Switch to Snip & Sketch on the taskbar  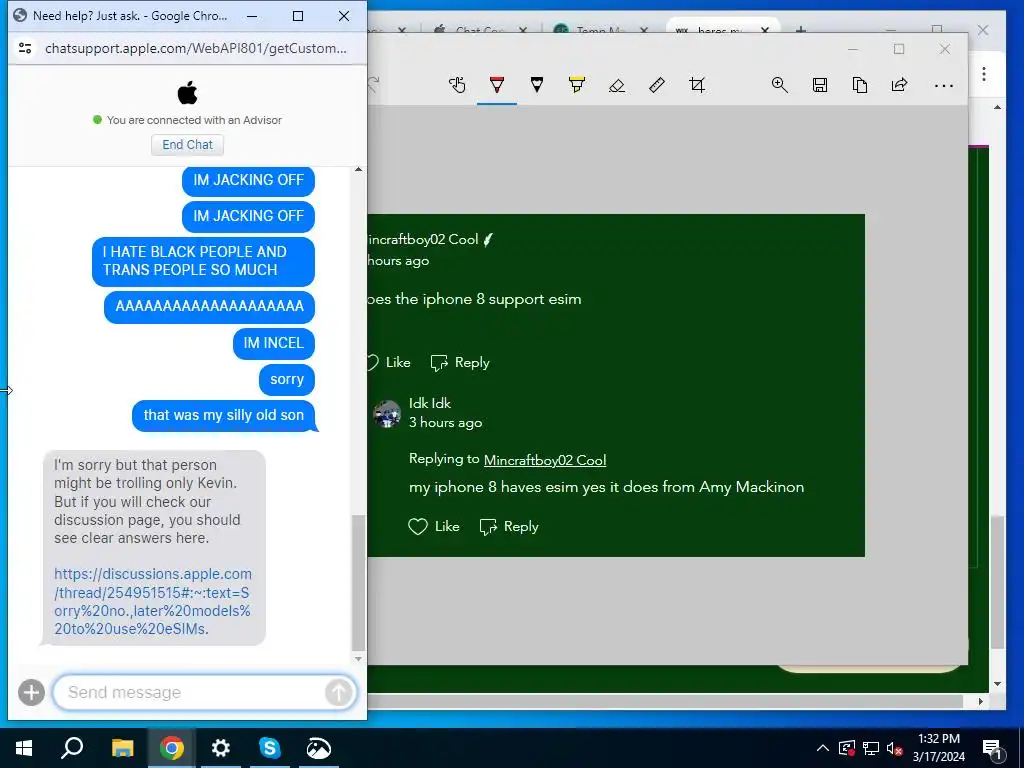pos(319,748)
